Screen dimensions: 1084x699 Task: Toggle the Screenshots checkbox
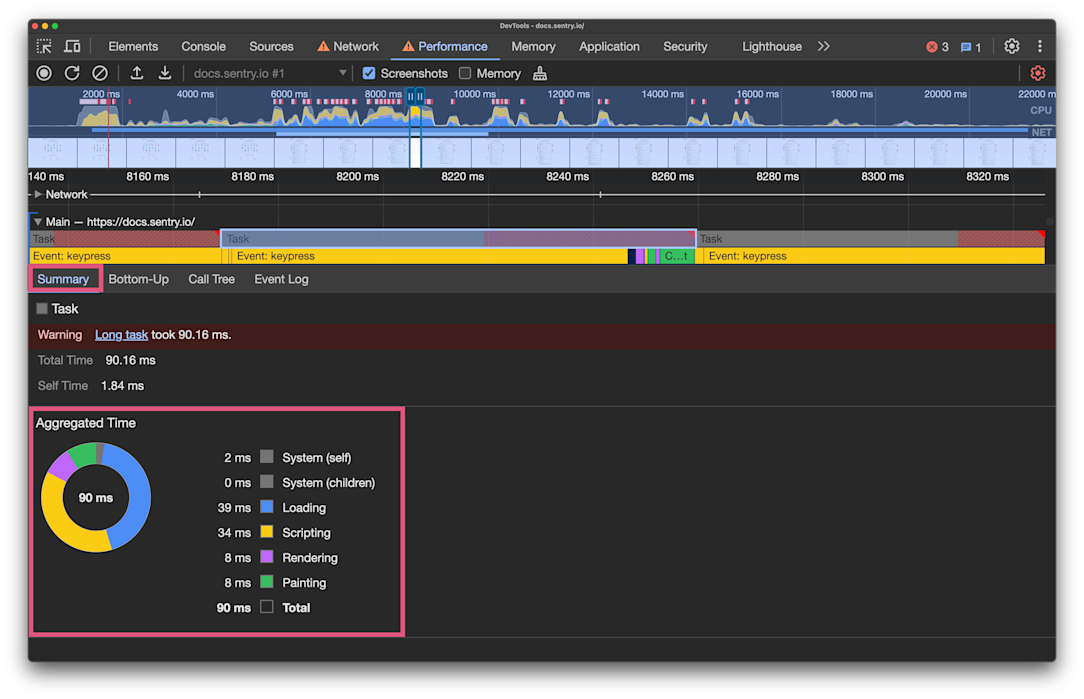(369, 73)
